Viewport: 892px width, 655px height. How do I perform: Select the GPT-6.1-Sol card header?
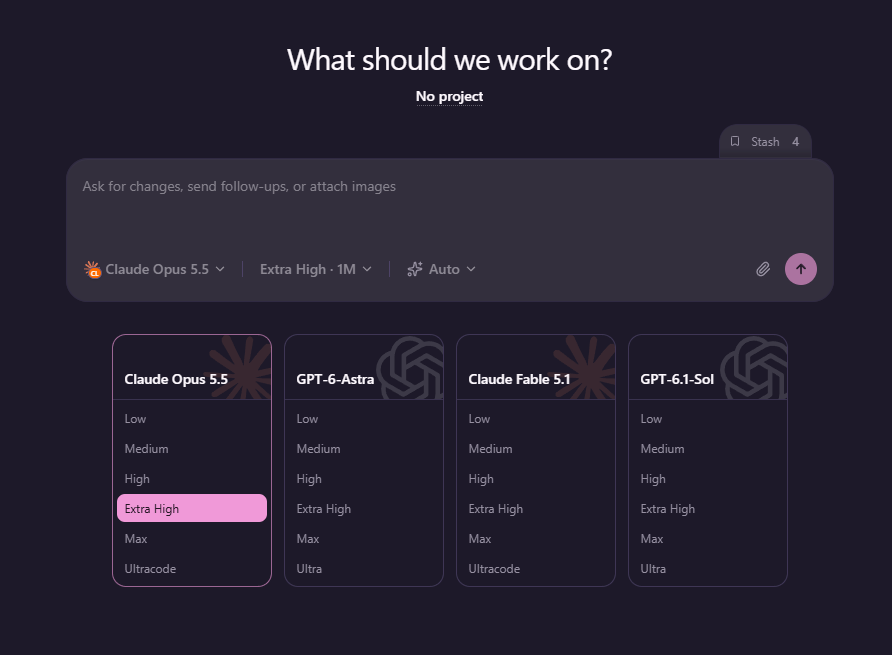(708, 368)
